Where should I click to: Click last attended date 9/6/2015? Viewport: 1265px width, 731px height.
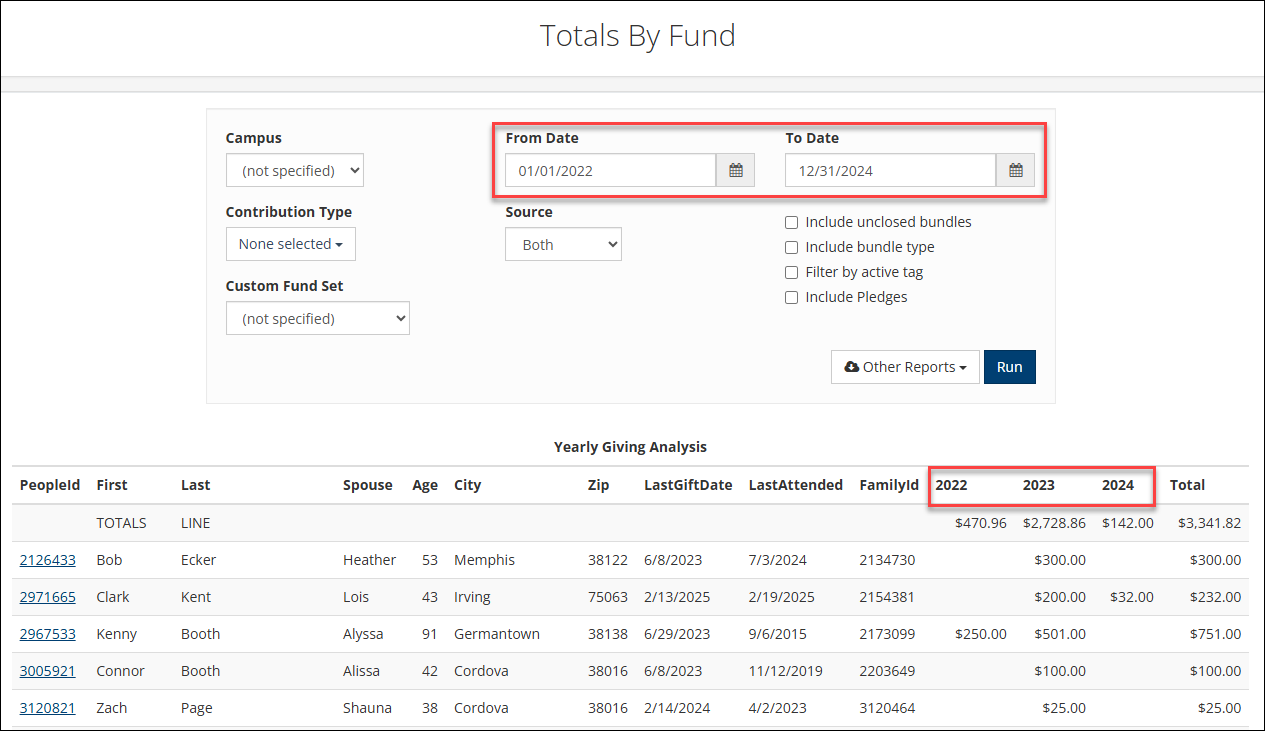[x=778, y=634]
